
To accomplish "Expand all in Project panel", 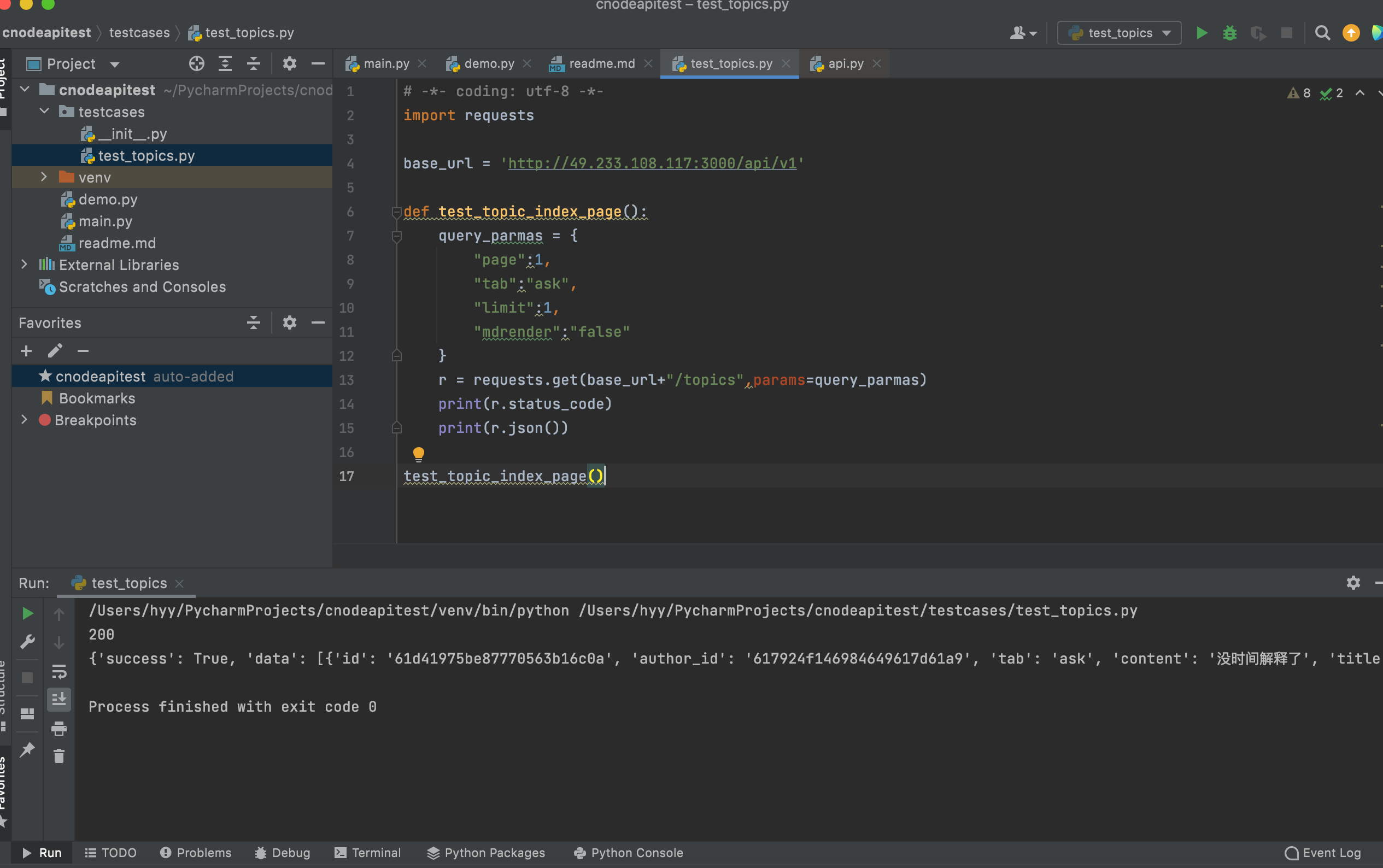I will point(225,64).
